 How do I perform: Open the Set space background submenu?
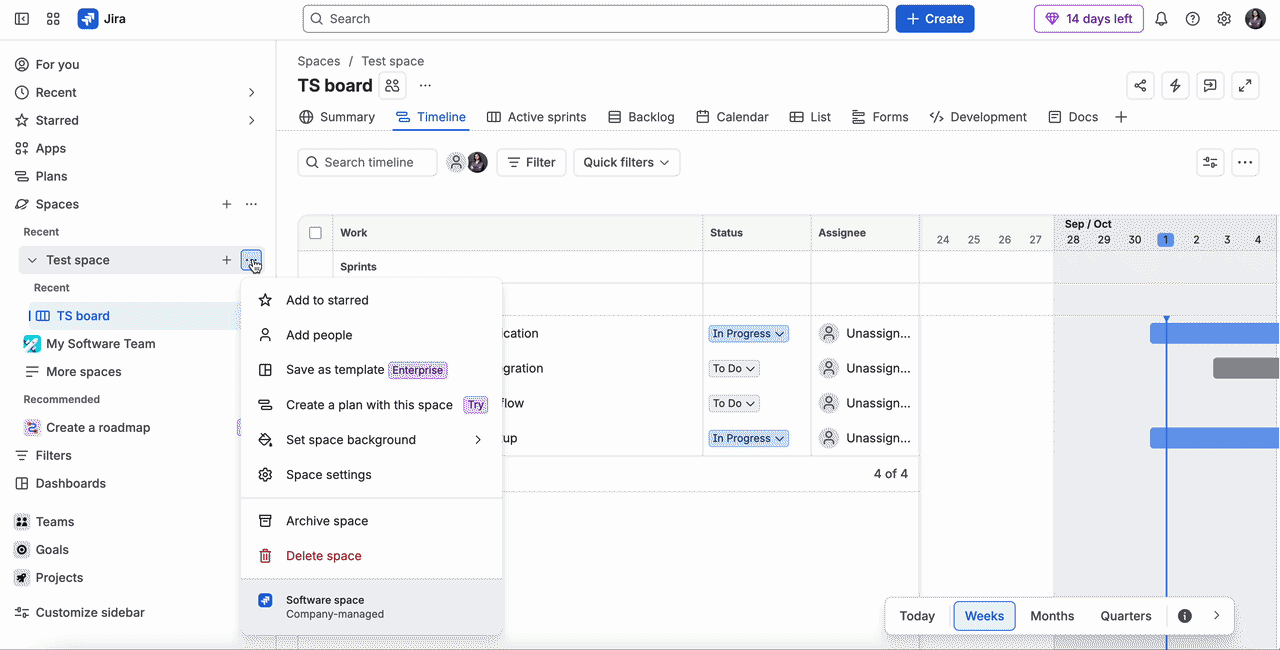click(x=372, y=440)
